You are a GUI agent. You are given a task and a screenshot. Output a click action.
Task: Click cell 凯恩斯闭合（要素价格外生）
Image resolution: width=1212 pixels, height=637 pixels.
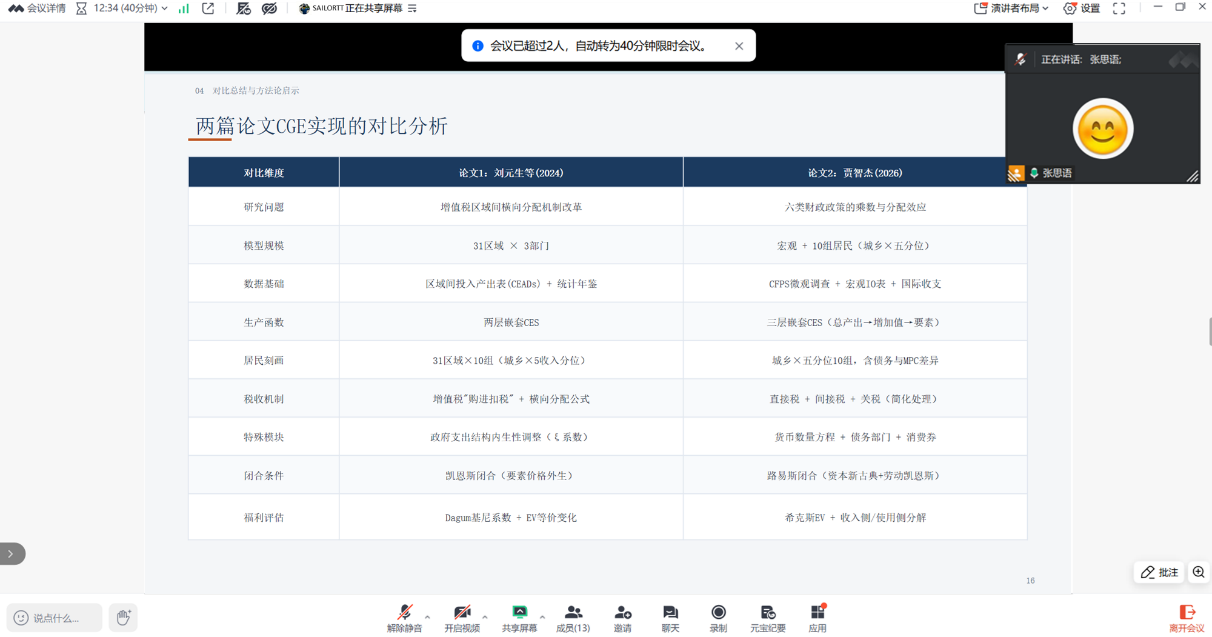pos(511,476)
